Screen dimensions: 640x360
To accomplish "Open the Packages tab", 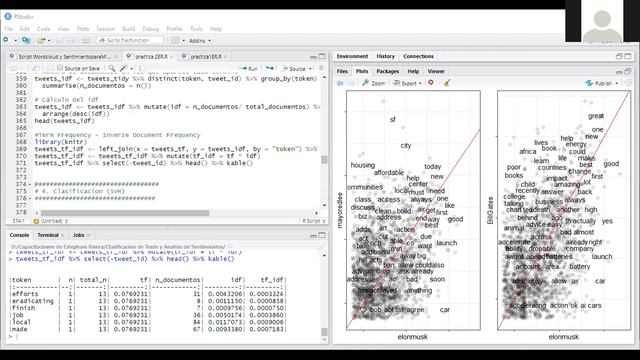I will tap(388, 71).
